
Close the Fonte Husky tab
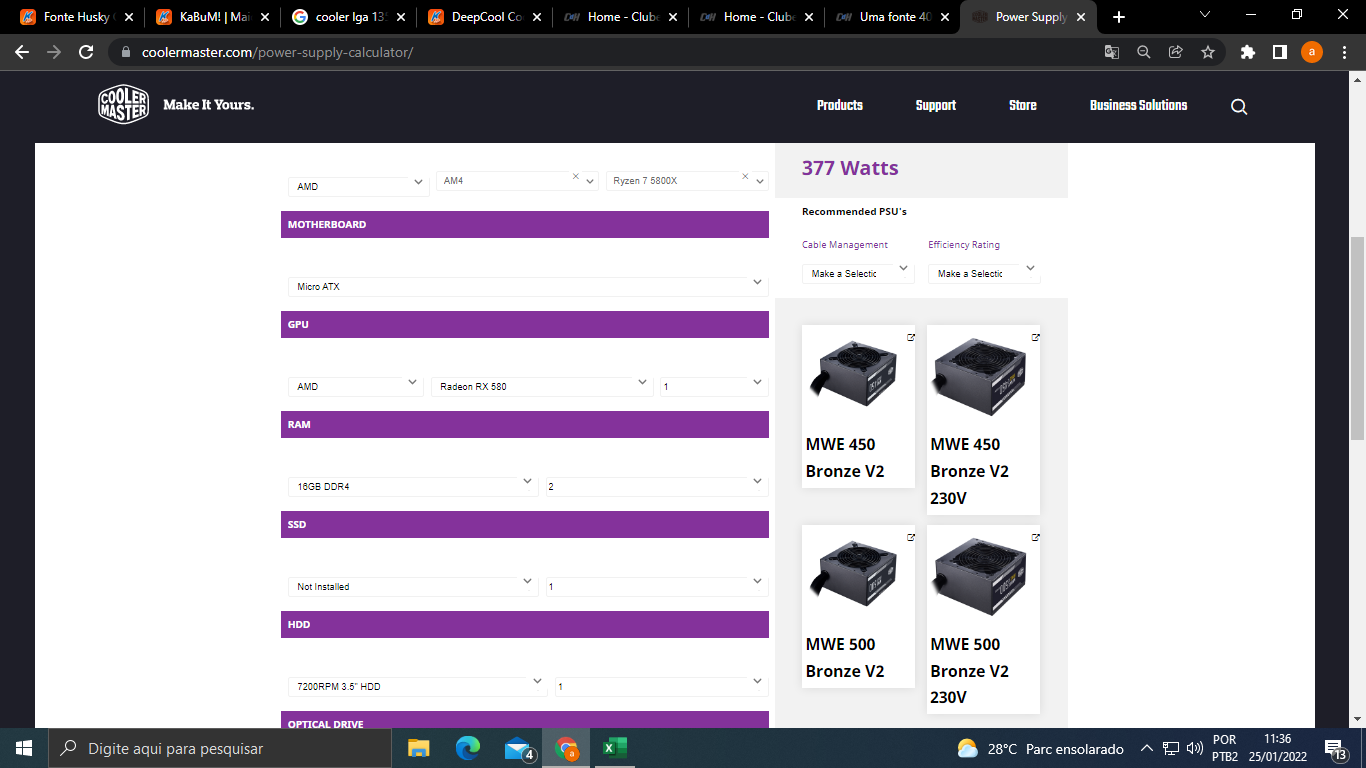(128, 17)
